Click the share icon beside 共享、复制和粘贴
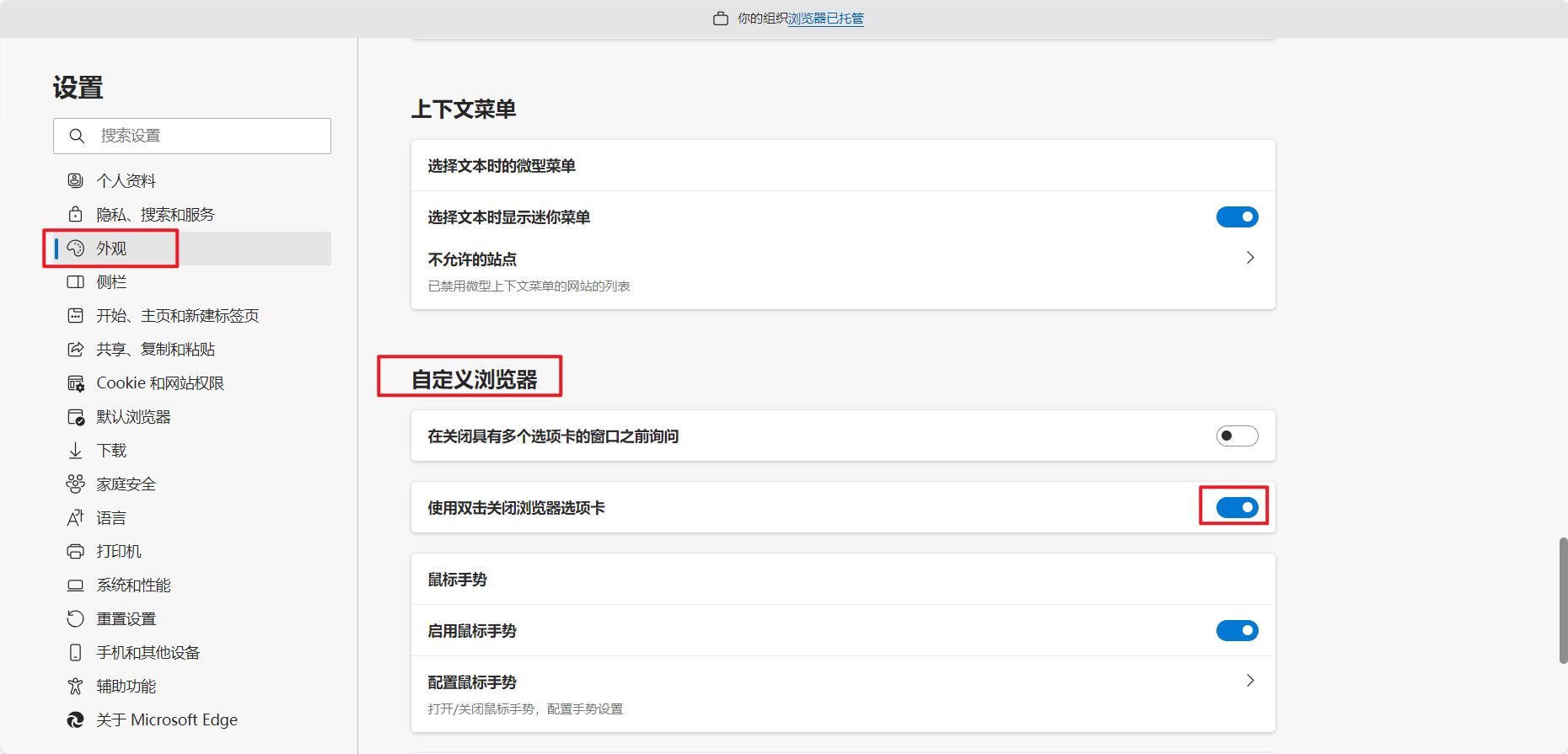Image resolution: width=1568 pixels, height=754 pixels. point(75,349)
